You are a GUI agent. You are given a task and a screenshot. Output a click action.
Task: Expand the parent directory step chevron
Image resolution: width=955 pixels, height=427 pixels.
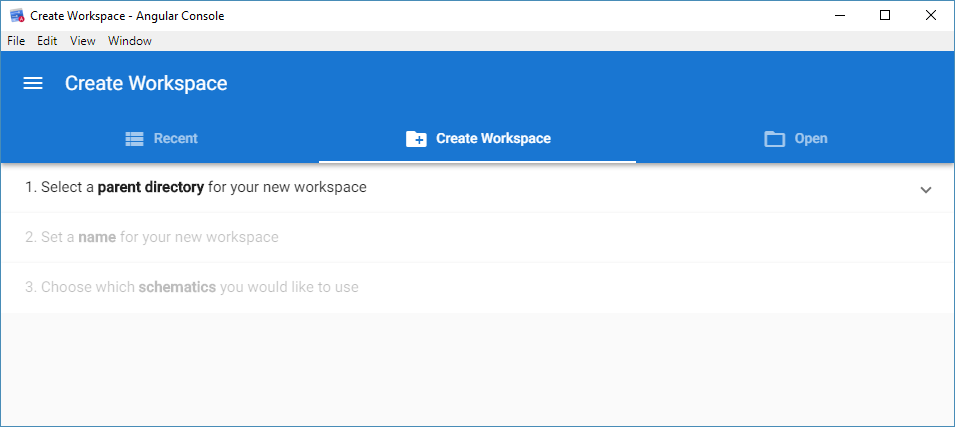click(x=926, y=189)
